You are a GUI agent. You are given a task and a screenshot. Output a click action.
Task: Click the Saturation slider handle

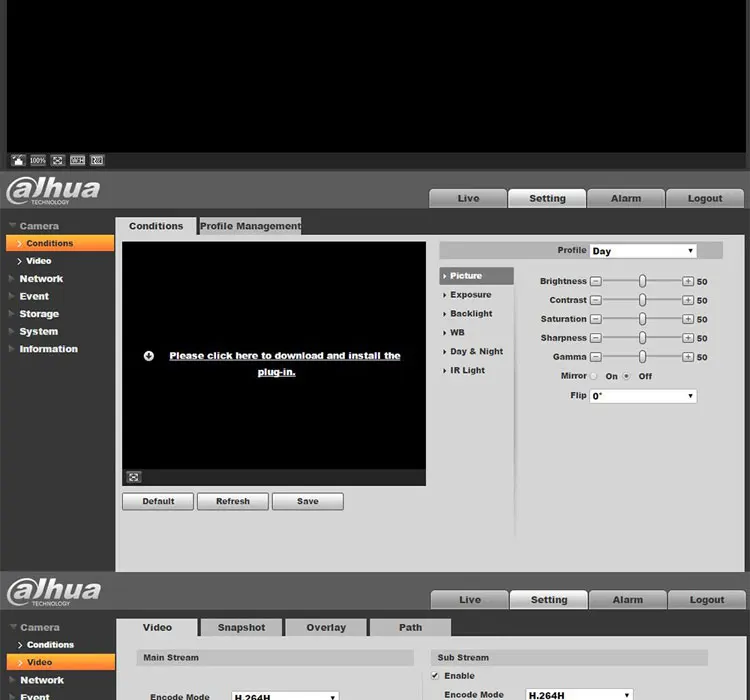642,319
